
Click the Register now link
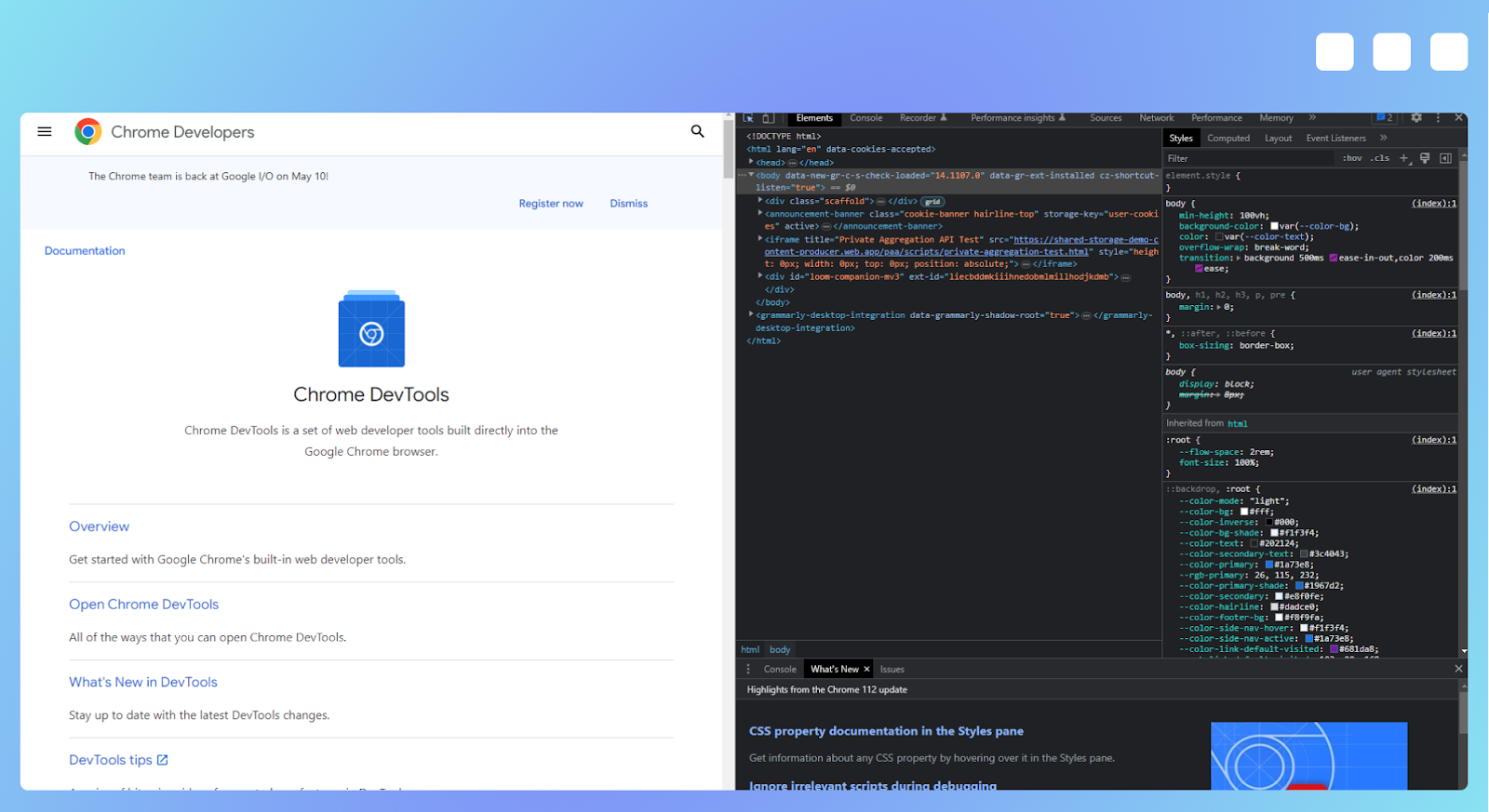[x=551, y=204]
